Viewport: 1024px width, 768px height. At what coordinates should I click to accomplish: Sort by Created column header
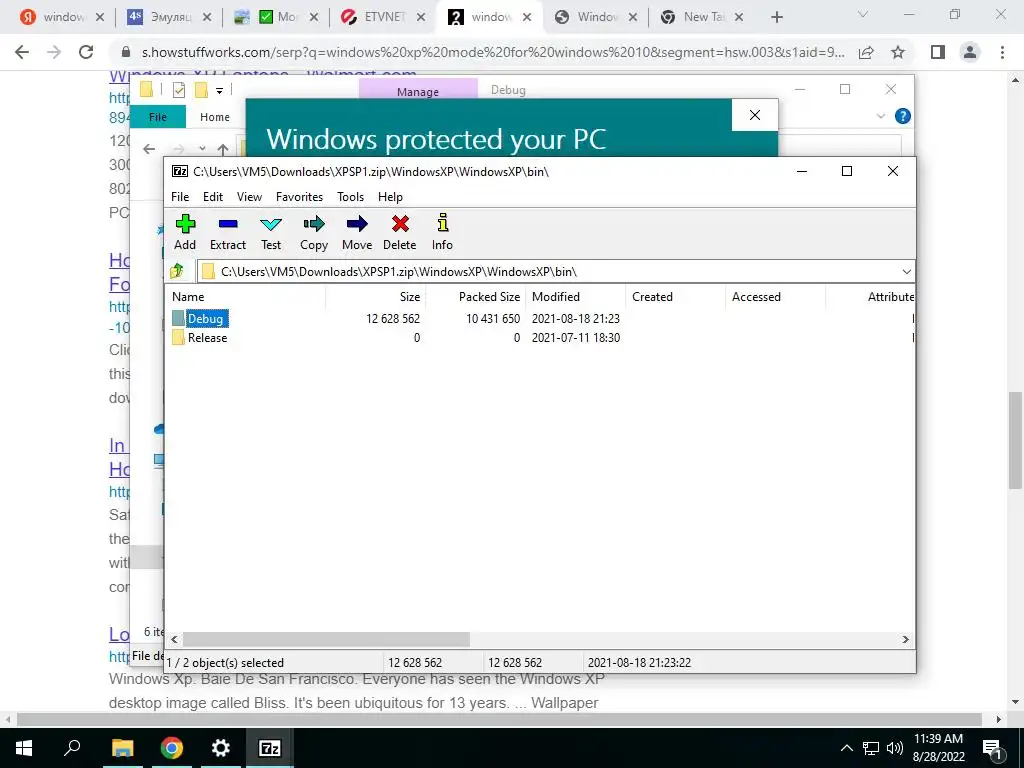[x=675, y=296]
